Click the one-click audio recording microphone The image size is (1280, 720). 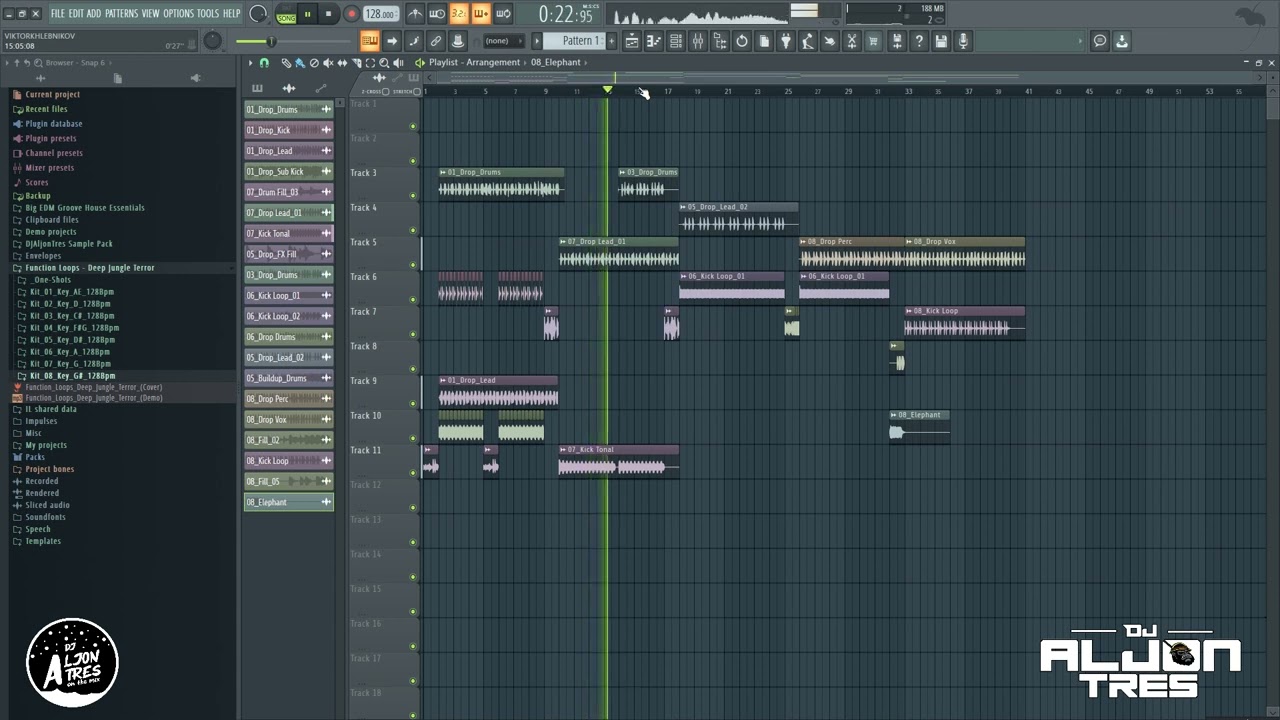point(963,41)
